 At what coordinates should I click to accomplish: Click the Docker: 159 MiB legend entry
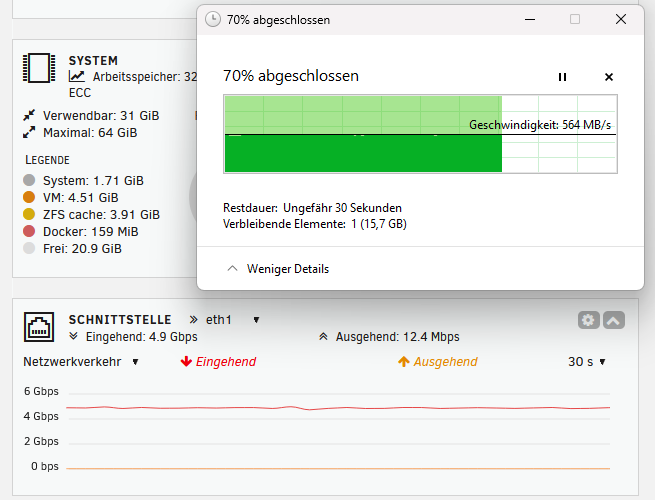click(91, 232)
